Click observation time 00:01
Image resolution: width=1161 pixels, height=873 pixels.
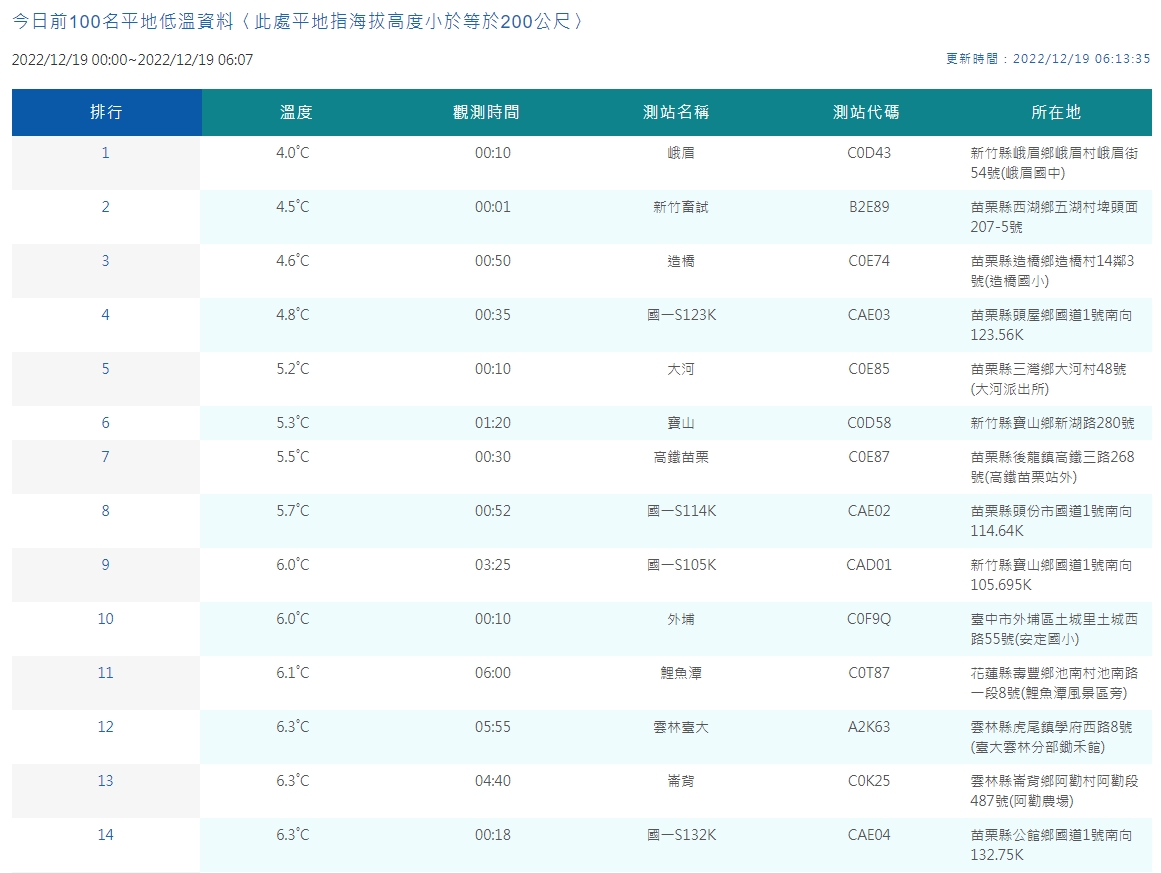493,207
